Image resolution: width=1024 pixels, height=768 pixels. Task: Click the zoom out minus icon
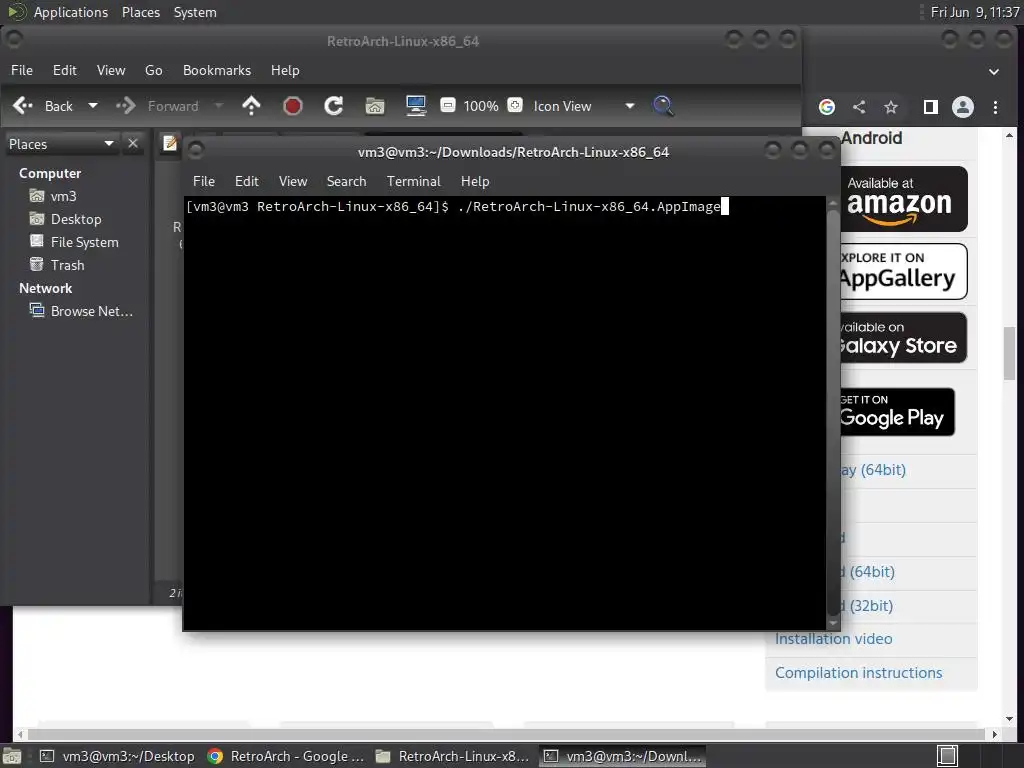(x=448, y=105)
